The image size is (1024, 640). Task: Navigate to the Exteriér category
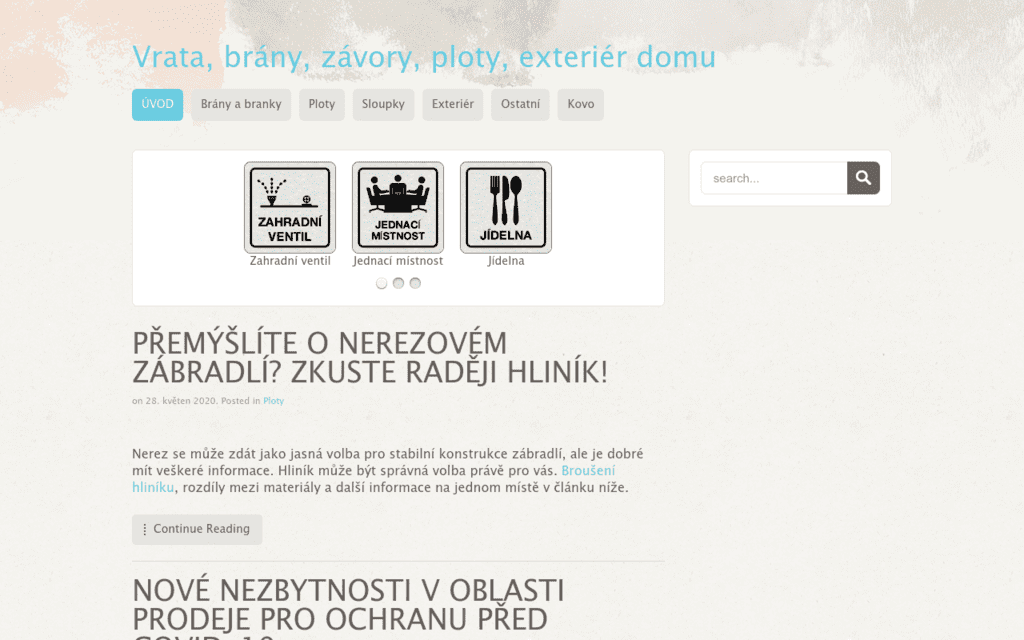[453, 105]
